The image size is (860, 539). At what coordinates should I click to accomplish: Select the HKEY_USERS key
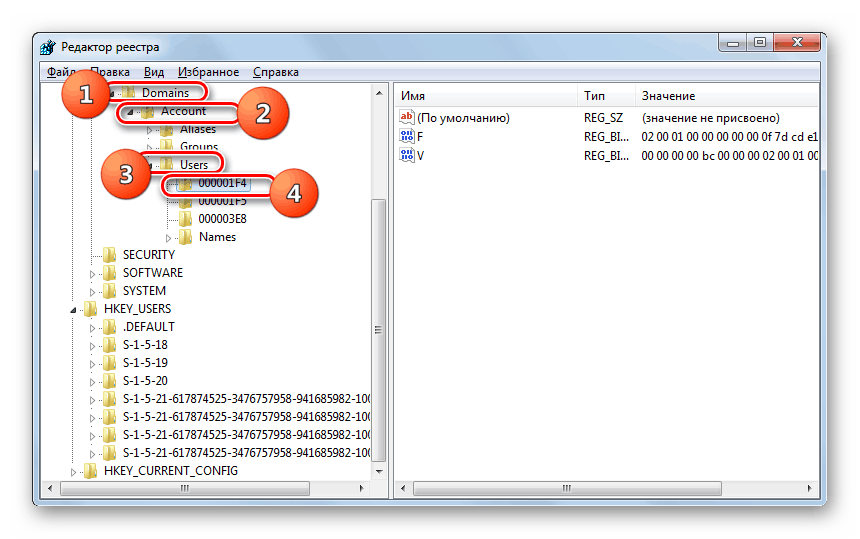pos(137,309)
